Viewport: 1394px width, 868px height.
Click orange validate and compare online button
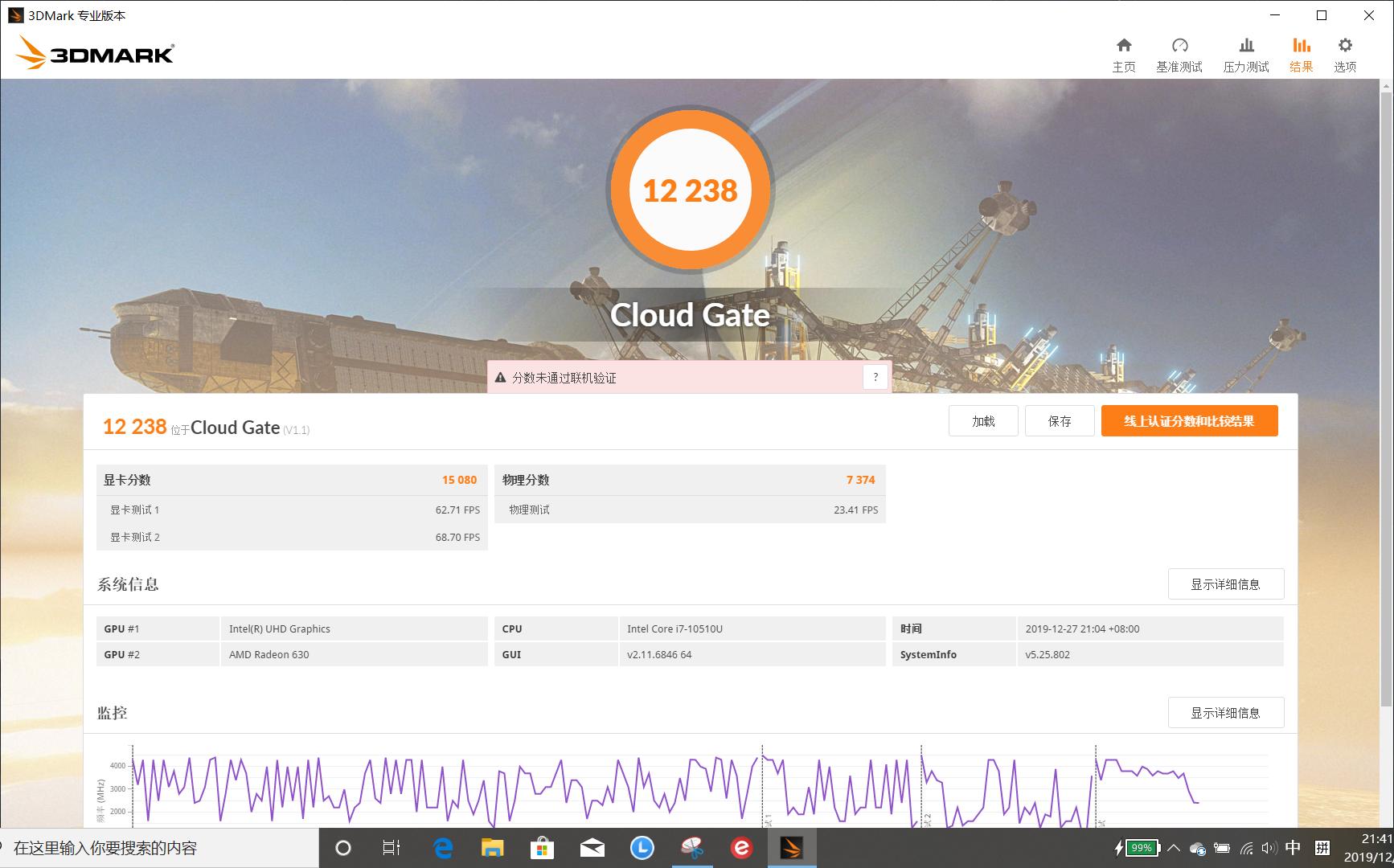(1189, 421)
